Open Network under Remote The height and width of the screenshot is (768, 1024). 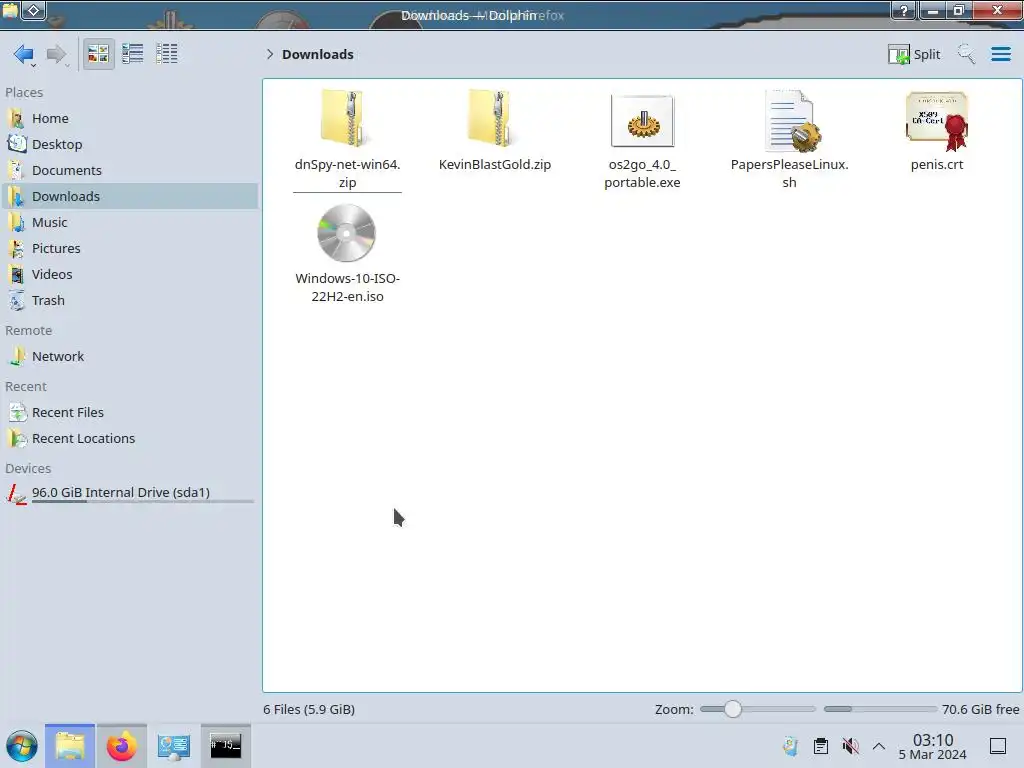129,357
